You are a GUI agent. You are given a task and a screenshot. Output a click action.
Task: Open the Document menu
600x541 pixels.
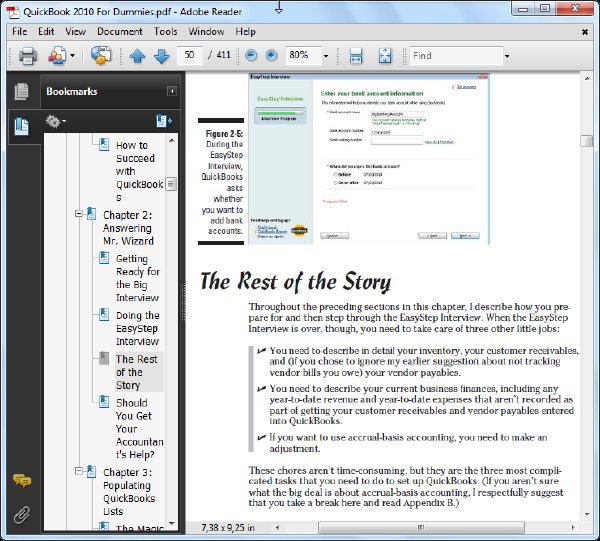120,31
